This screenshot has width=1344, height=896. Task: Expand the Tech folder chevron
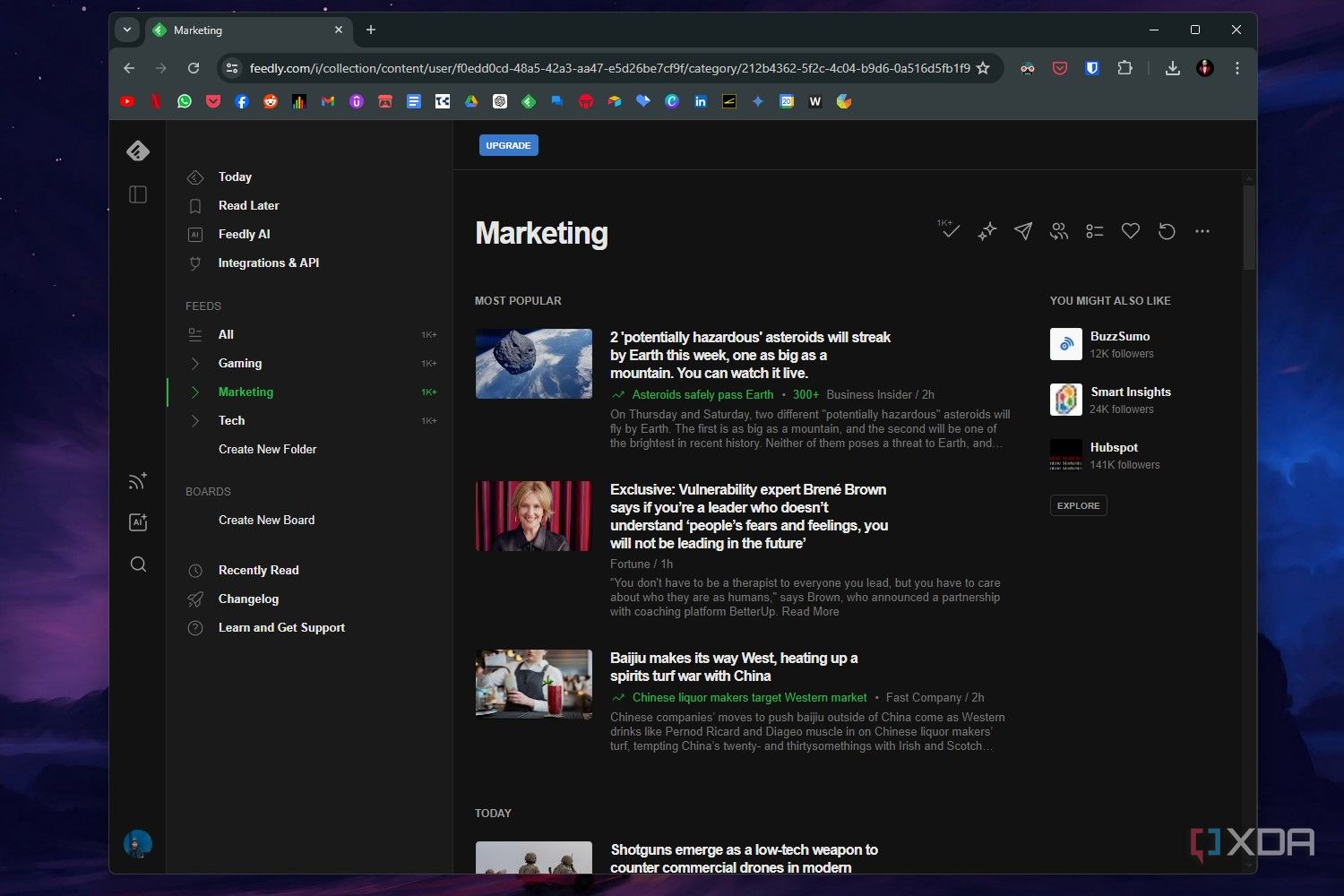(x=195, y=420)
